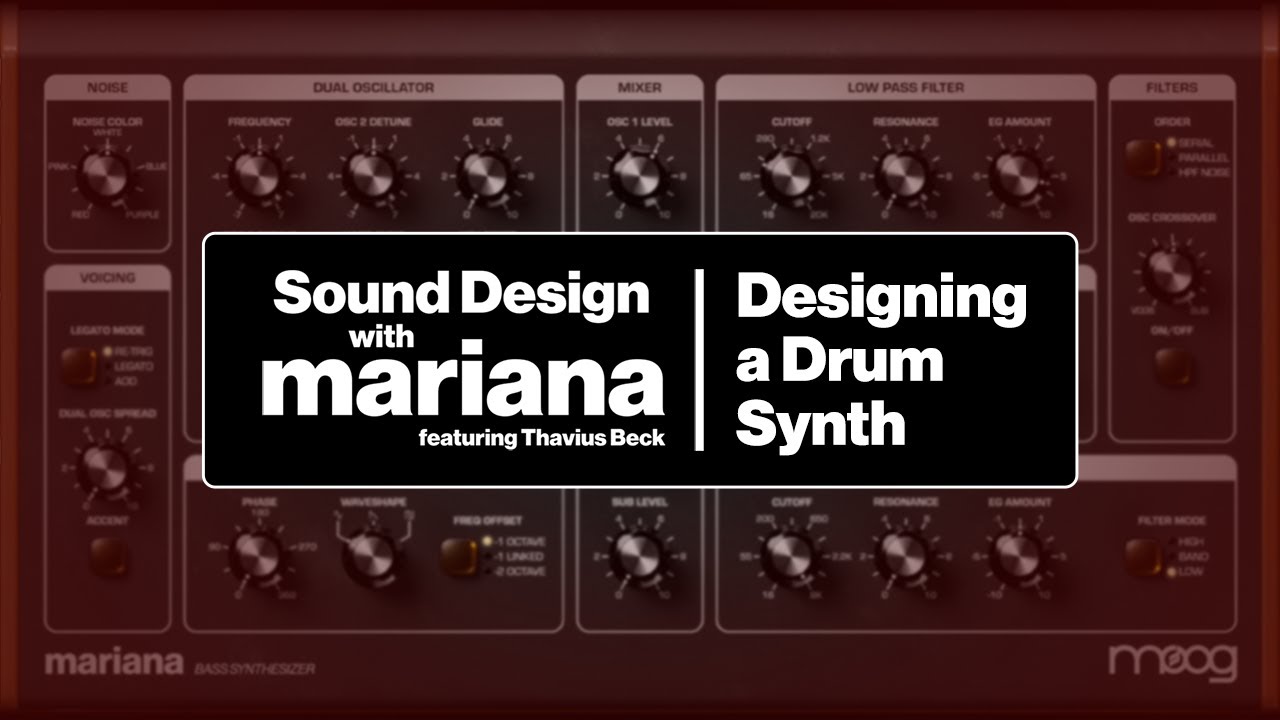Click the OSC 2 Detune knob
The width and height of the screenshot is (1280, 720).
pos(372,176)
